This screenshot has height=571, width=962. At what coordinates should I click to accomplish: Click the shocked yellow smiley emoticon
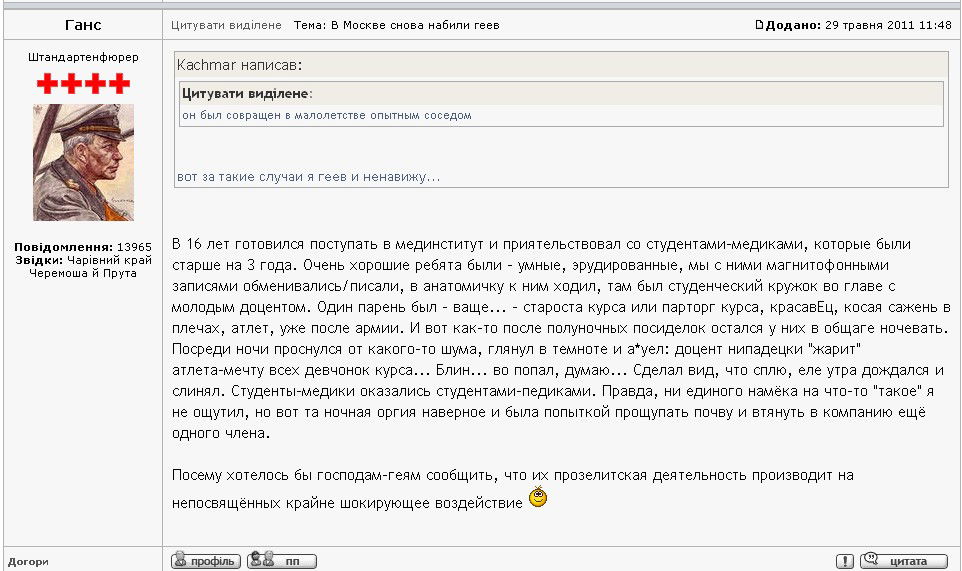click(538, 497)
